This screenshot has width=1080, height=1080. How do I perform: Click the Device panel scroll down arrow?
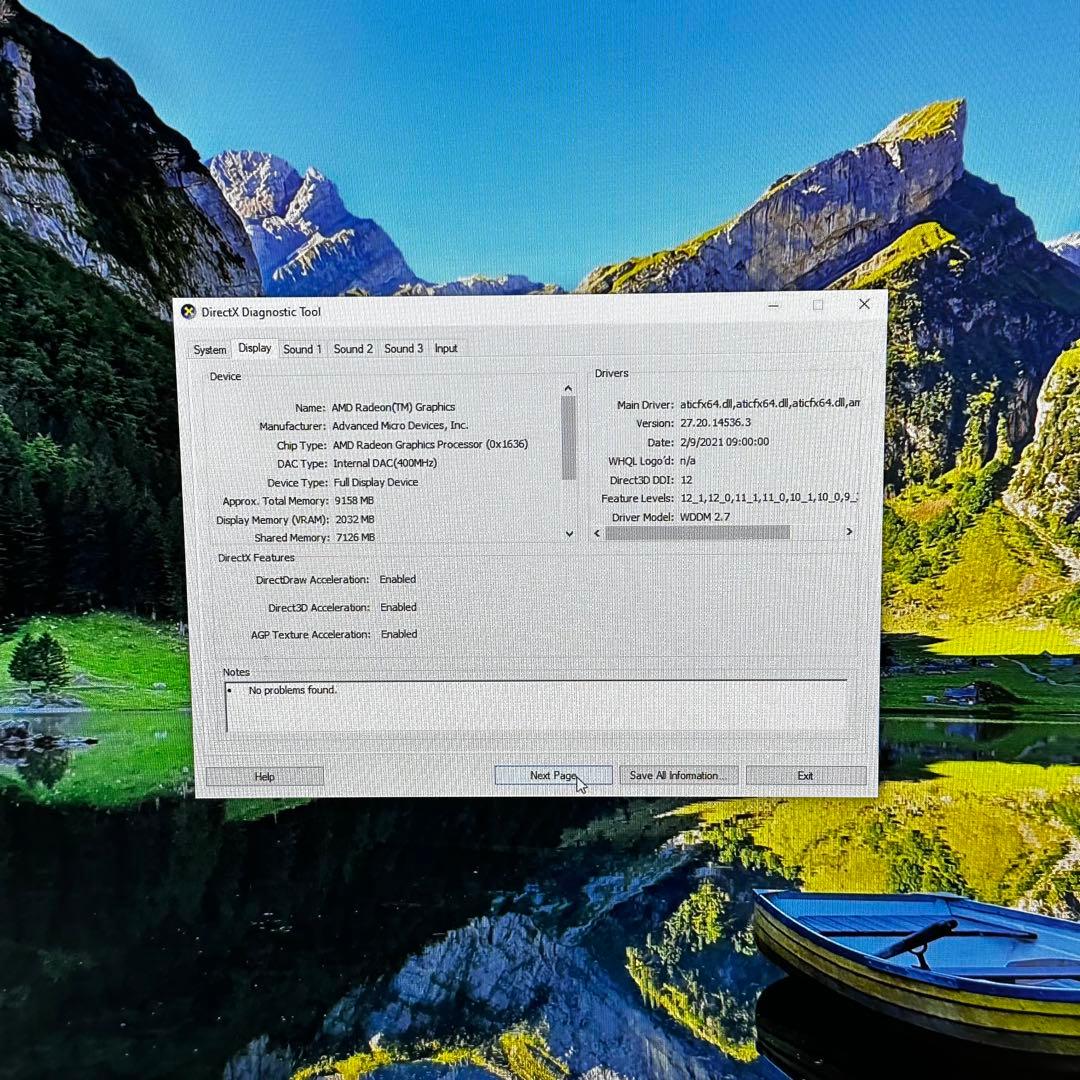pos(569,534)
